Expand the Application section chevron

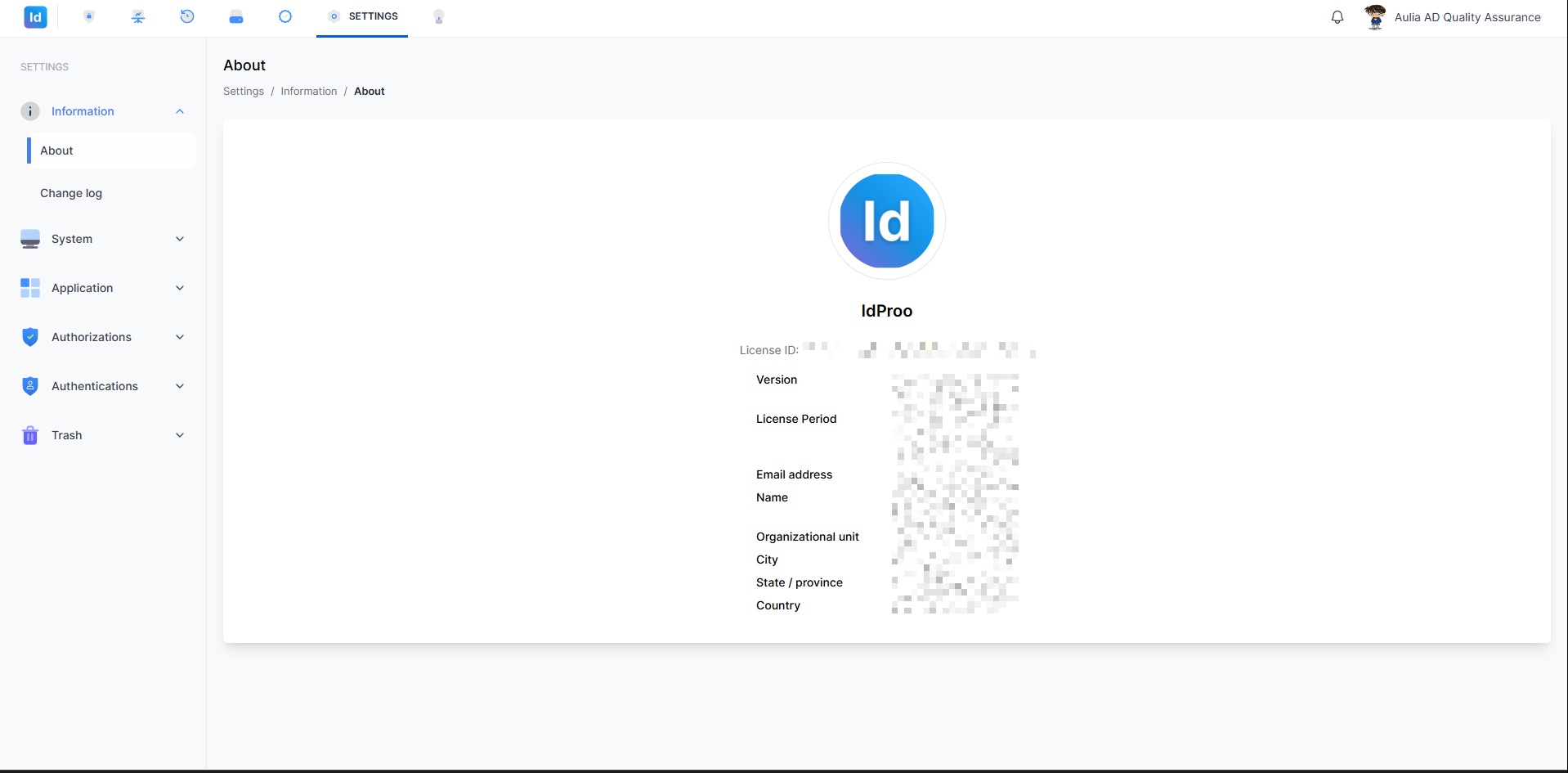[180, 288]
